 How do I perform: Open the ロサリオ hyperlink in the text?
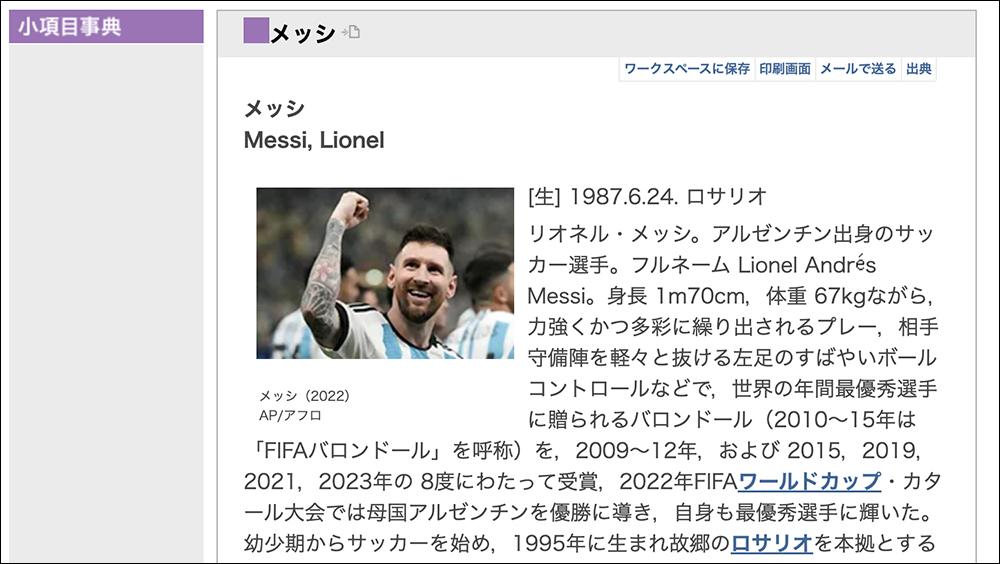pyautogui.click(x=772, y=543)
